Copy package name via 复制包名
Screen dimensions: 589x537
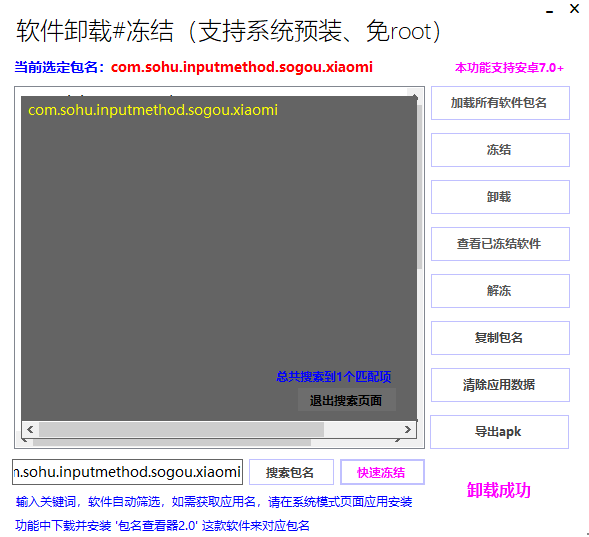point(500,338)
